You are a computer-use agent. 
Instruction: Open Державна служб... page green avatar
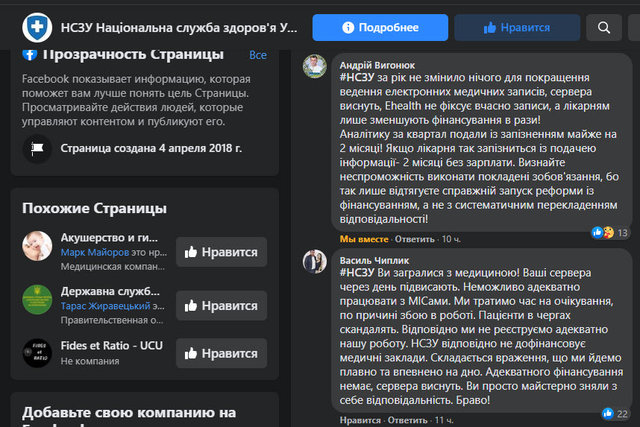tap(37, 300)
